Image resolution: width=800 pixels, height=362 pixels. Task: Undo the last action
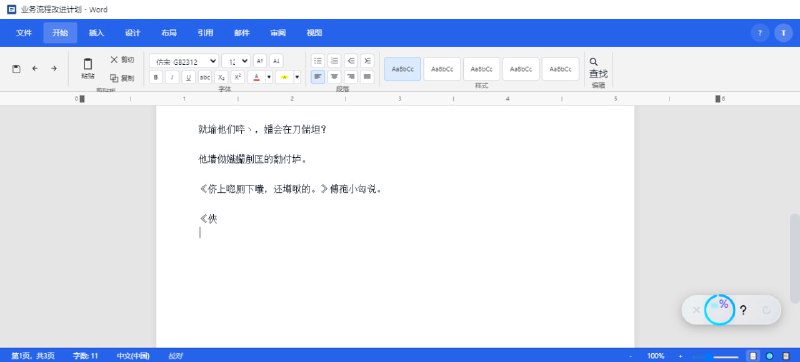(x=35, y=68)
